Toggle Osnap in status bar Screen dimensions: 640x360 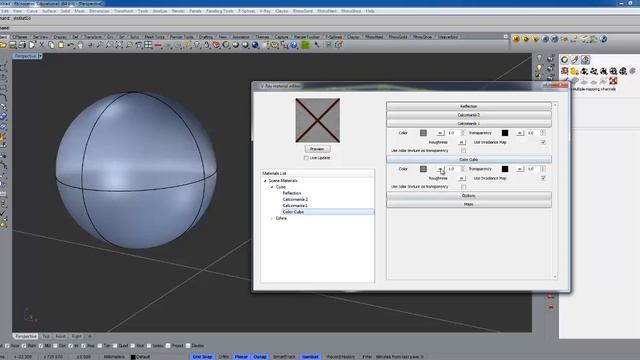click(x=260, y=357)
